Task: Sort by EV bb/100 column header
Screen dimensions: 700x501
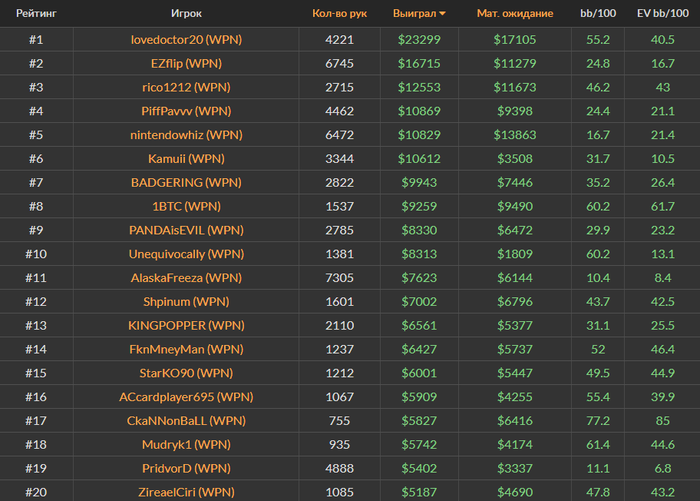Action: pos(661,14)
